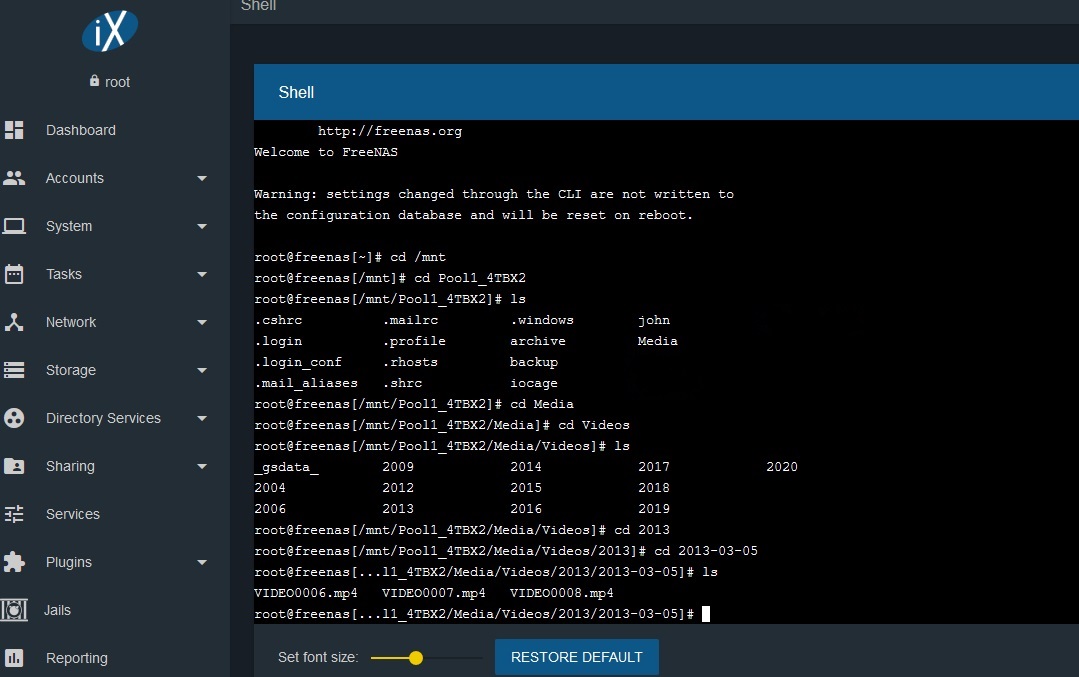The height and width of the screenshot is (677, 1079).
Task: Click the Set font size label
Action: [318, 657]
